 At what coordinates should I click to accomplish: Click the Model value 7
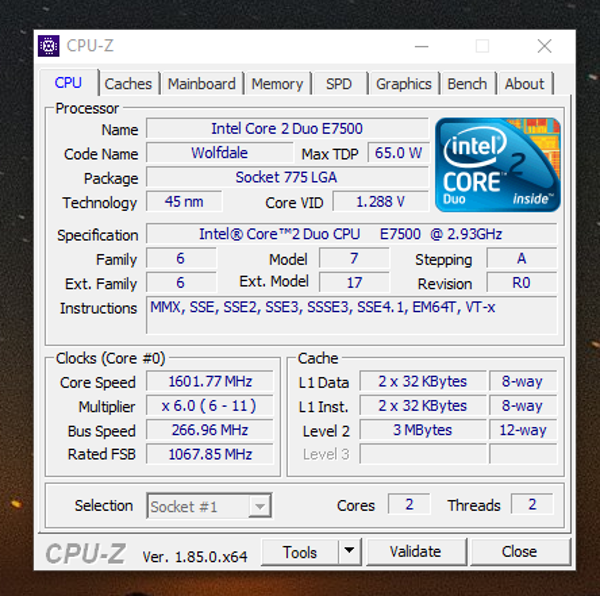354,258
